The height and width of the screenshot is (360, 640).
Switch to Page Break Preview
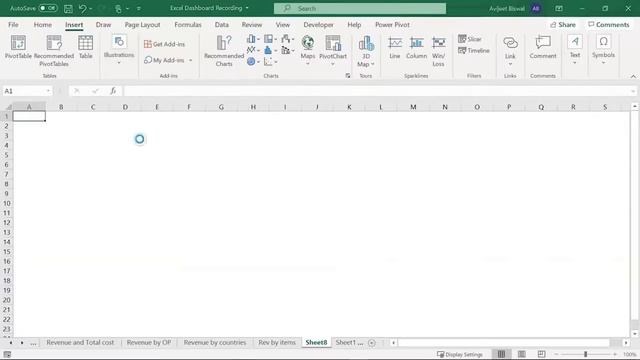[541, 354]
